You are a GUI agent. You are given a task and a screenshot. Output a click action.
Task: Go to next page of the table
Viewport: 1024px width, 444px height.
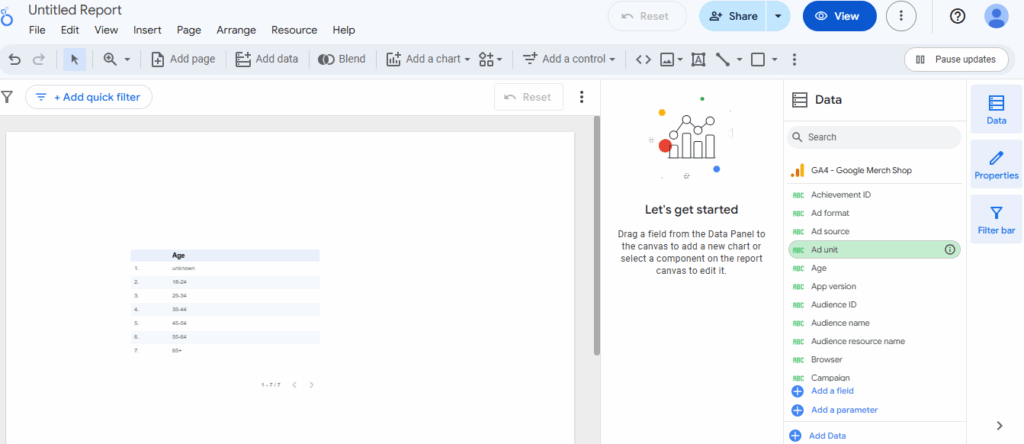tap(312, 385)
